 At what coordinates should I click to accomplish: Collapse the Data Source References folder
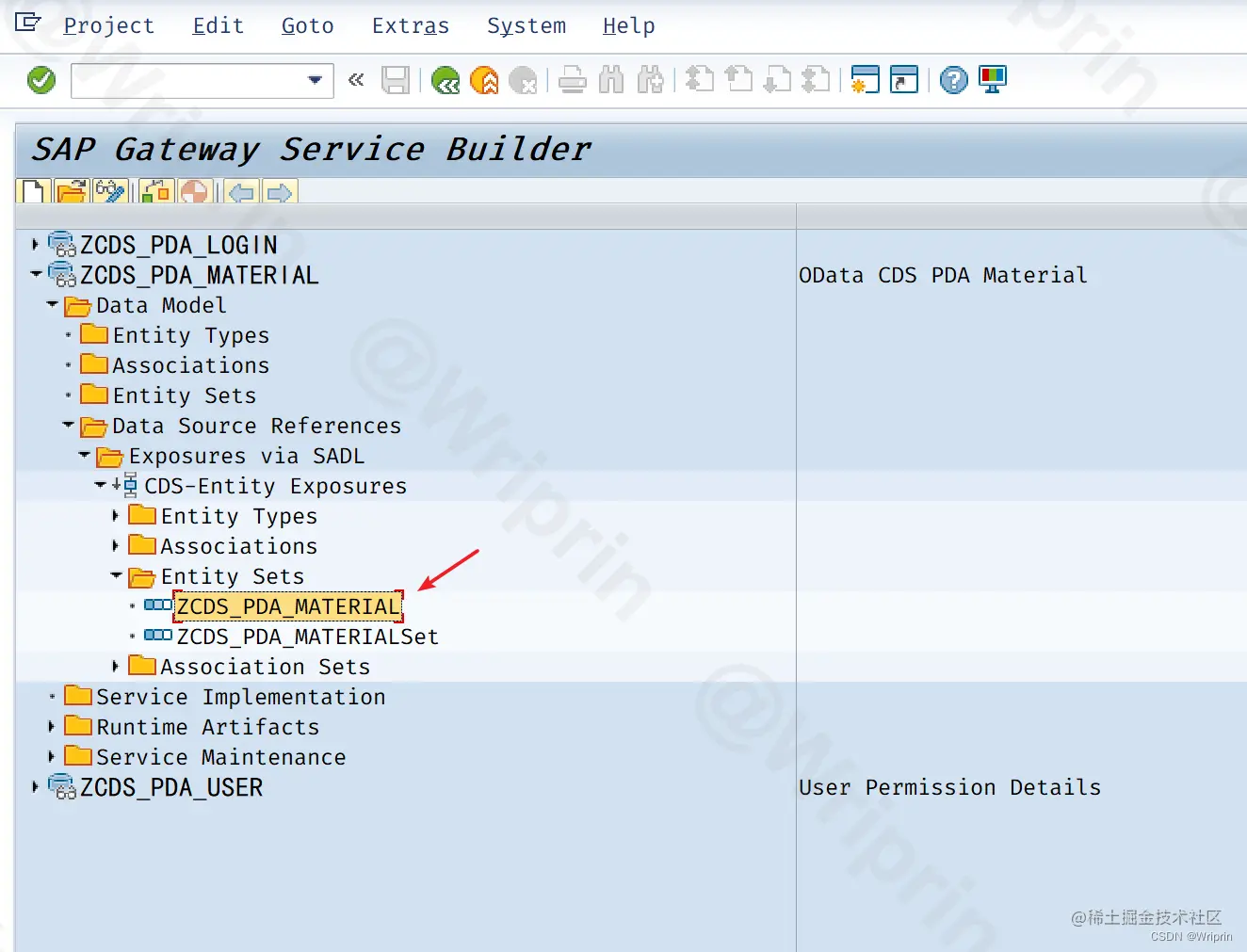pyautogui.click(x=69, y=425)
